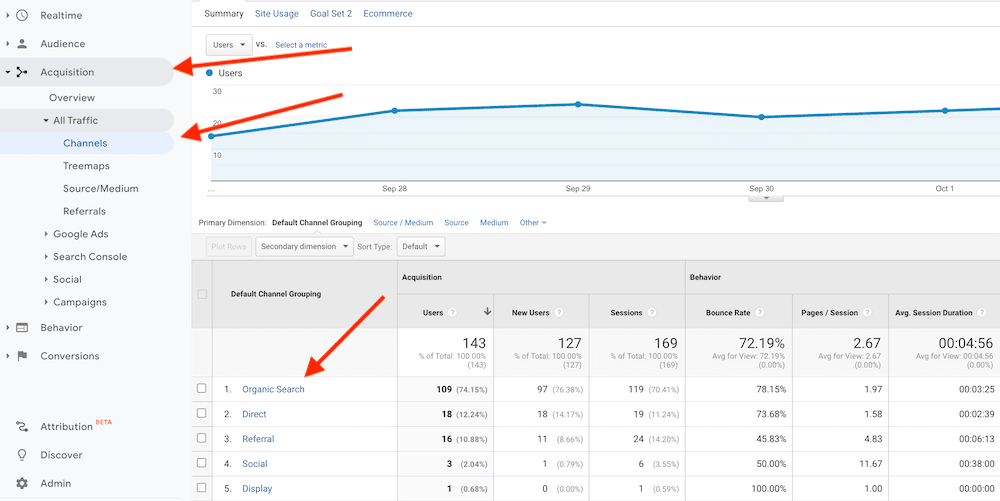Open the Secondary dimension dropdown

[304, 247]
